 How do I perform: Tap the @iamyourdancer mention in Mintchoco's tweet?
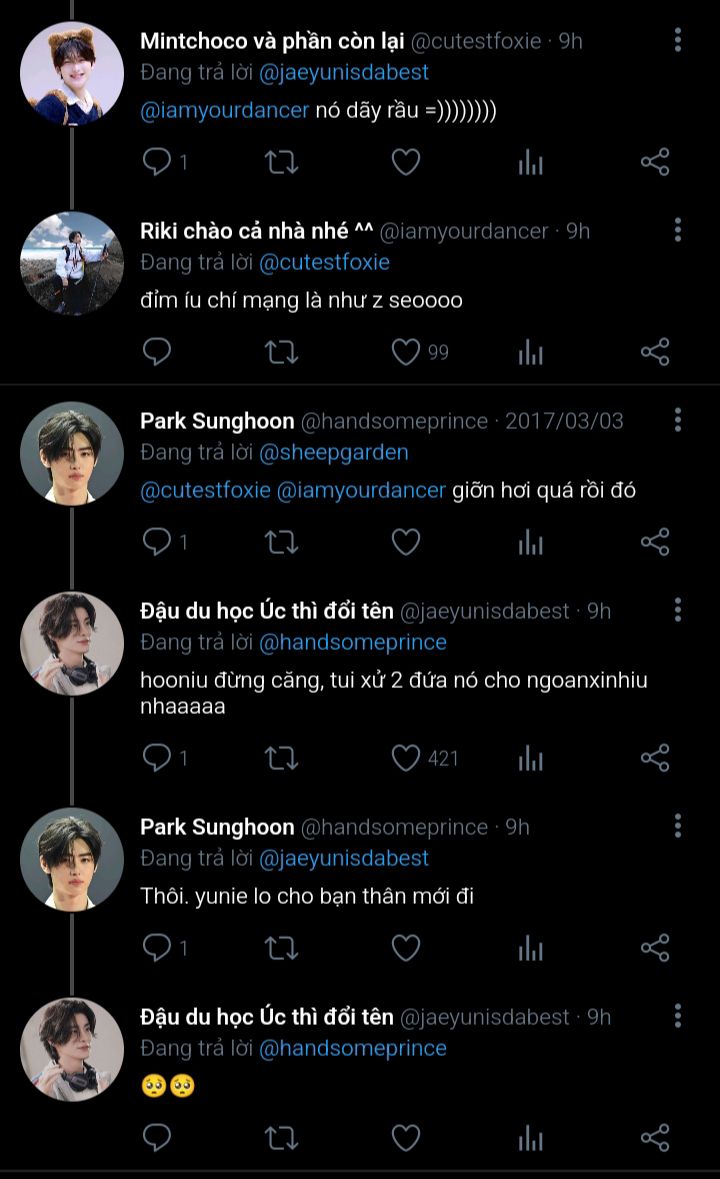pyautogui.click(x=225, y=110)
